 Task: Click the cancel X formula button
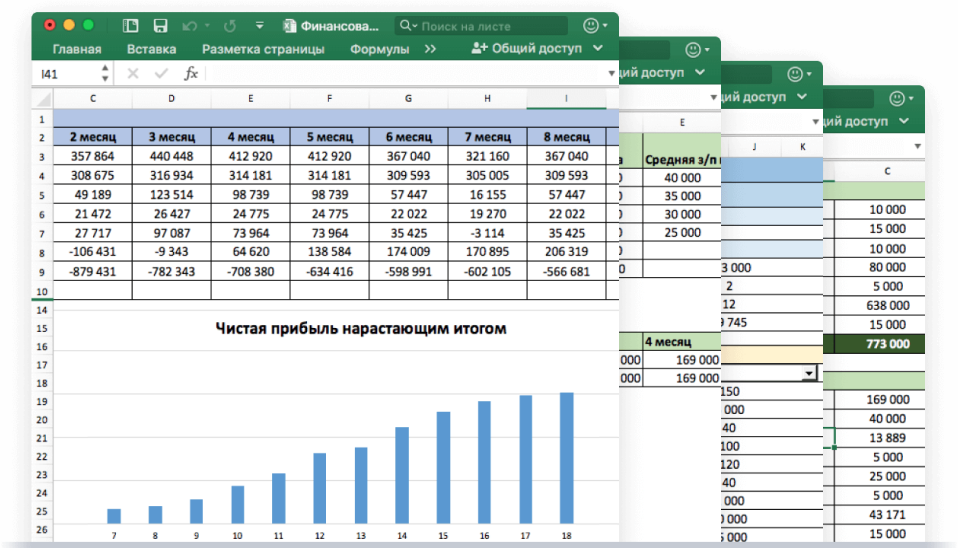pyautogui.click(x=133, y=74)
